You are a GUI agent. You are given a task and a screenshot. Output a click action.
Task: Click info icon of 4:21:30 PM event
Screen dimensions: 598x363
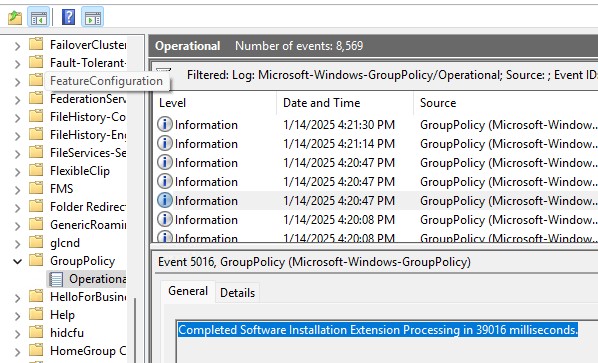coord(165,125)
